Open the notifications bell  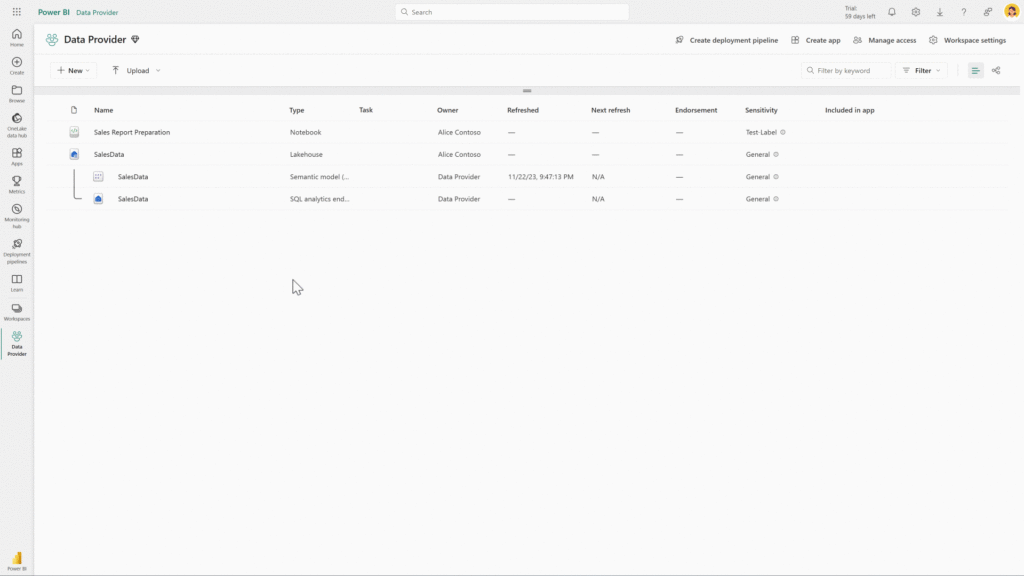891,11
